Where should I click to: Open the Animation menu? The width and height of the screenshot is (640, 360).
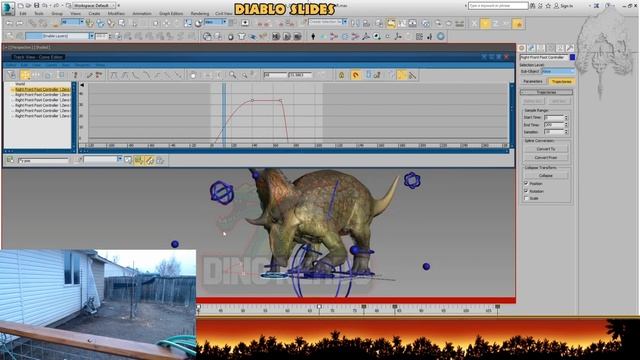pos(142,13)
